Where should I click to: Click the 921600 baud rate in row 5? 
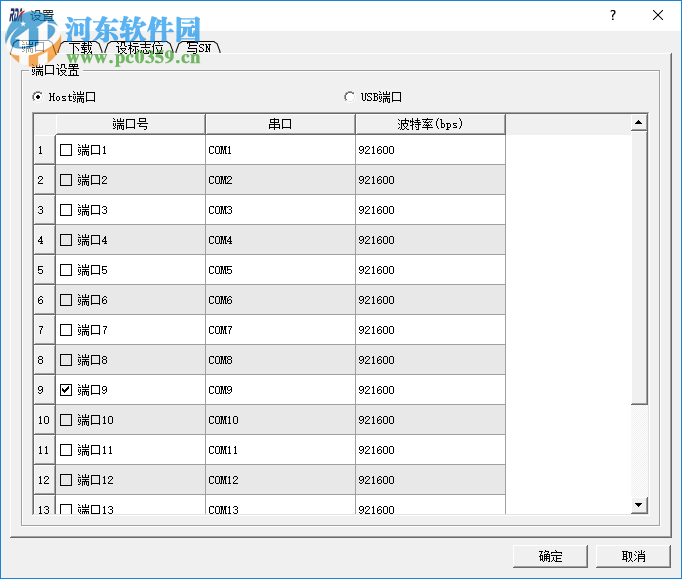pyautogui.click(x=430, y=270)
